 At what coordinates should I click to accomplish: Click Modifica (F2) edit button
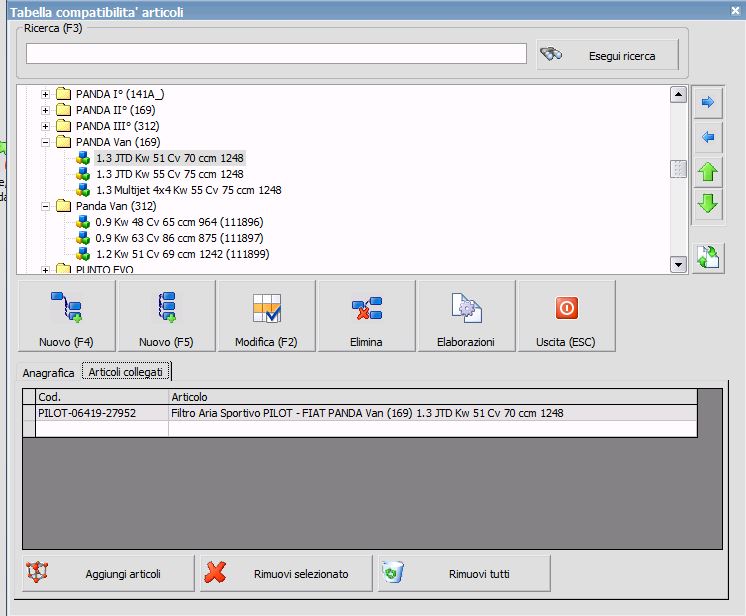[x=266, y=316]
